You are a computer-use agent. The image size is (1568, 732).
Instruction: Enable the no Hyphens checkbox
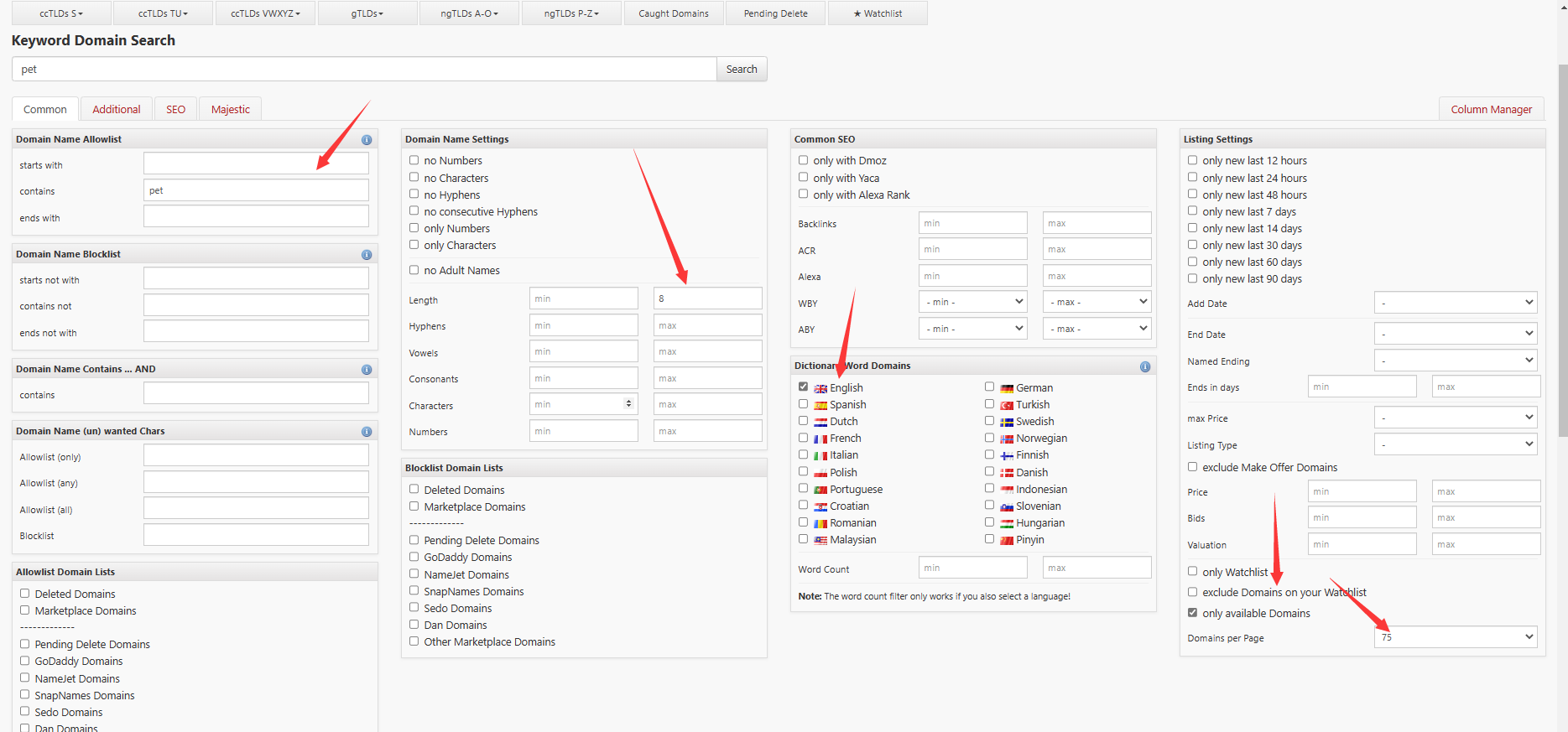click(x=414, y=195)
